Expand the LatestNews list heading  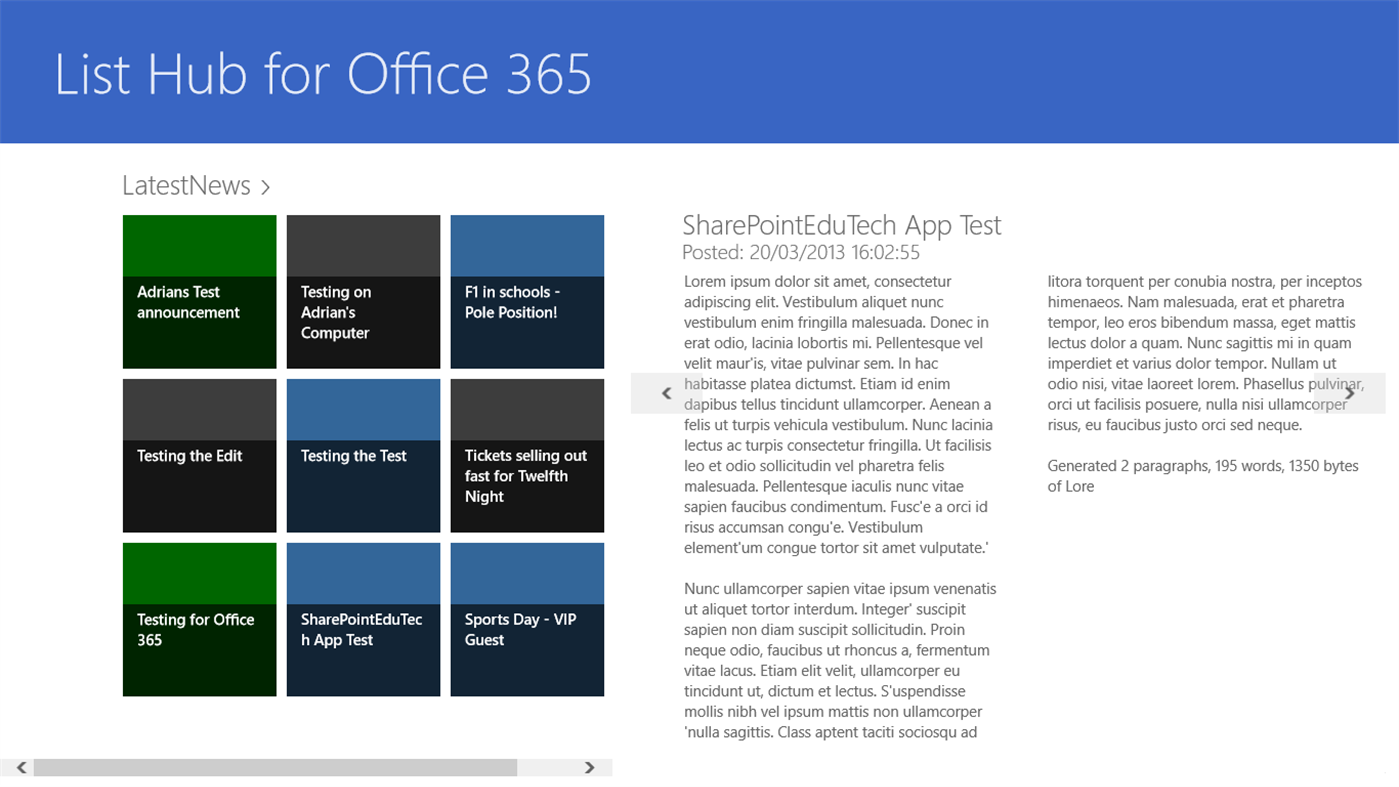point(186,185)
